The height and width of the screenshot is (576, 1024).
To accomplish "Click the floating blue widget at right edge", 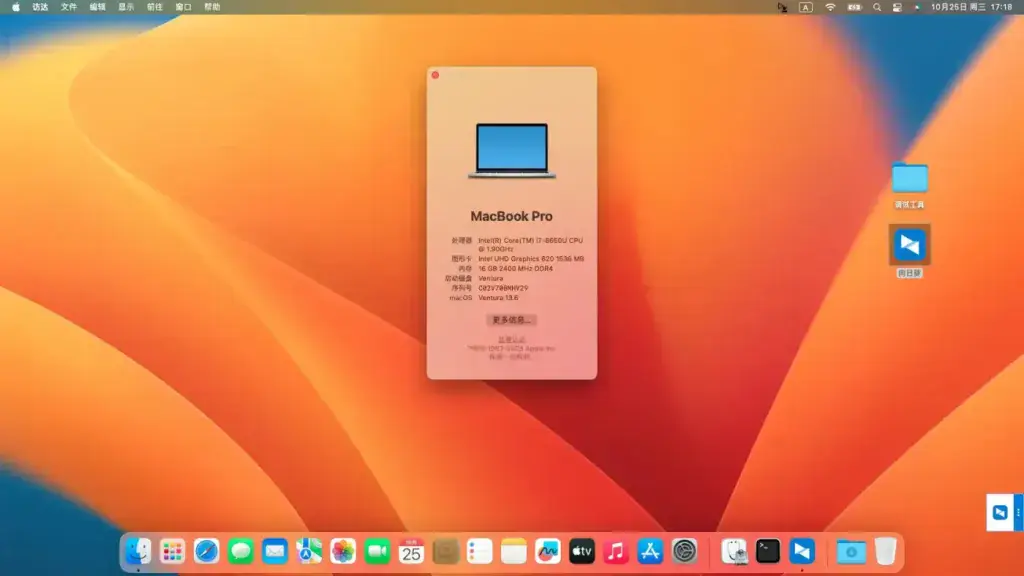I will click(x=1004, y=513).
